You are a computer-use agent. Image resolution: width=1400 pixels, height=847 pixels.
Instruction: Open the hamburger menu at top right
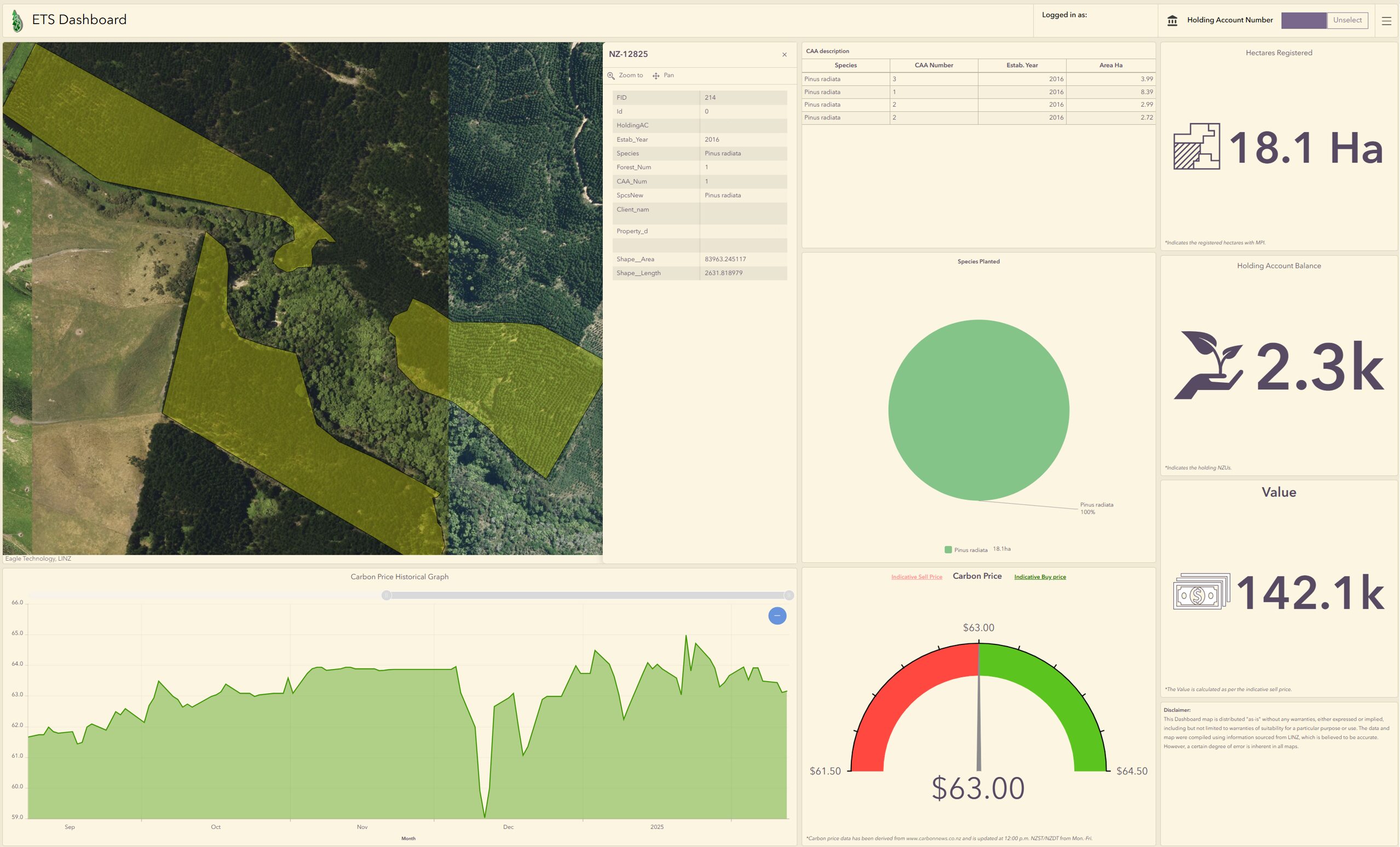tap(1386, 20)
